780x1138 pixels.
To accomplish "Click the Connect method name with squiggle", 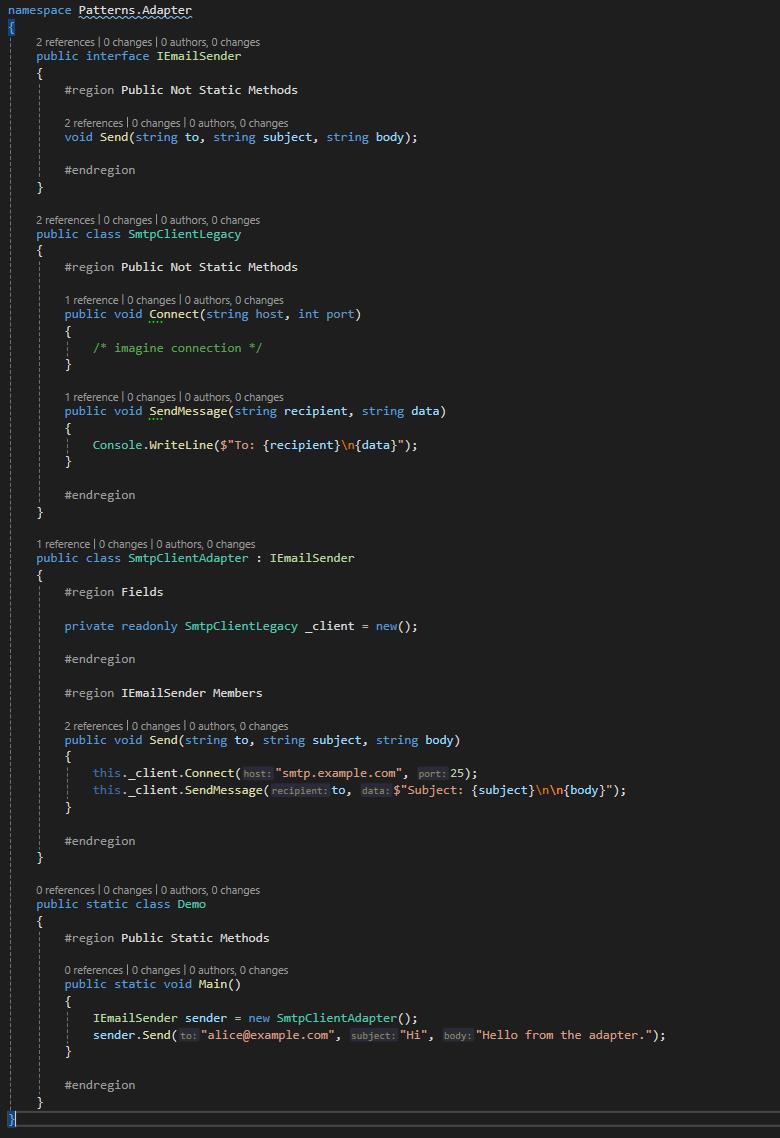I will pos(174,314).
